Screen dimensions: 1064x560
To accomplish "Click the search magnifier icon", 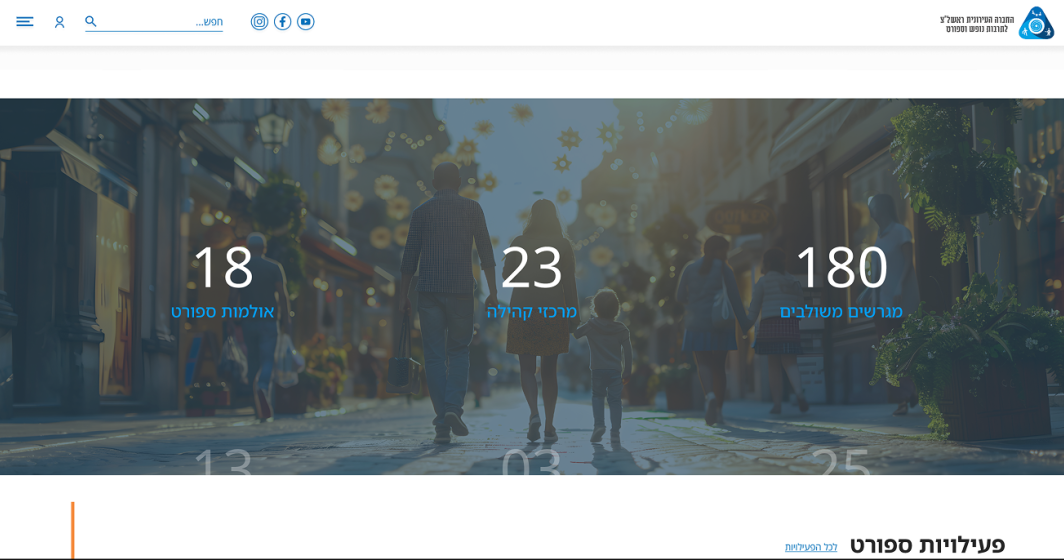I will tap(91, 21).
